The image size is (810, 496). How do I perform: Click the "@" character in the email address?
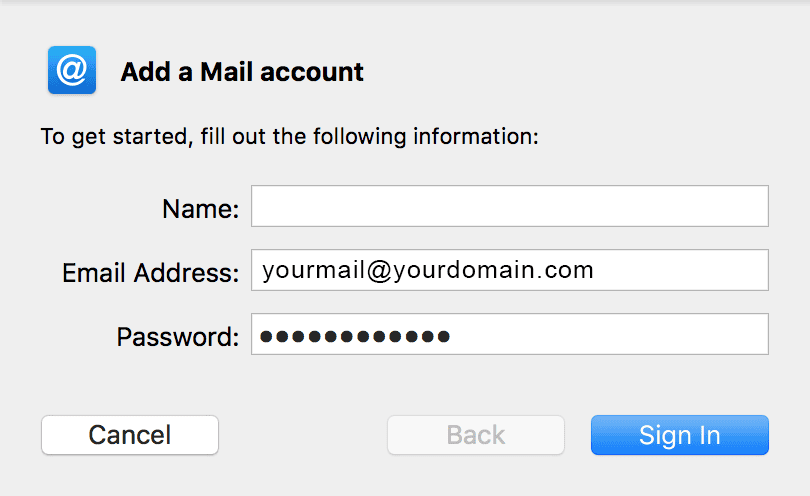(x=377, y=270)
